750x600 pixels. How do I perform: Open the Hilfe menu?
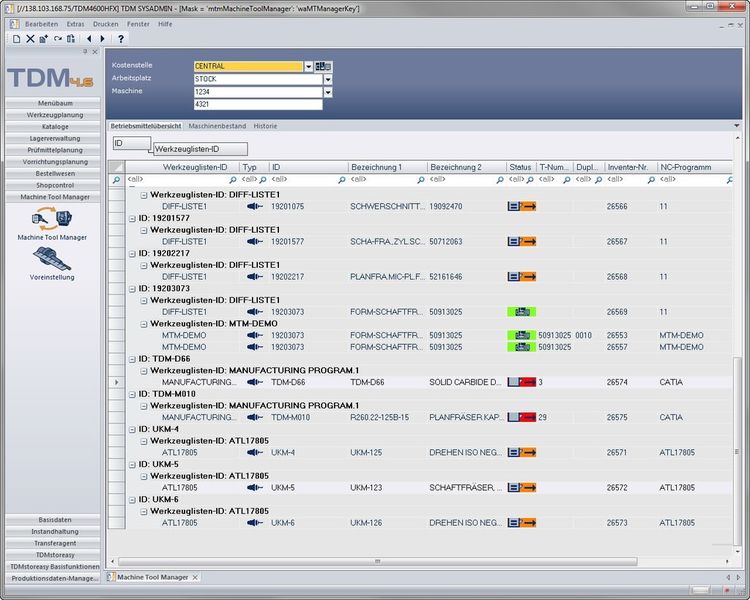[165, 24]
